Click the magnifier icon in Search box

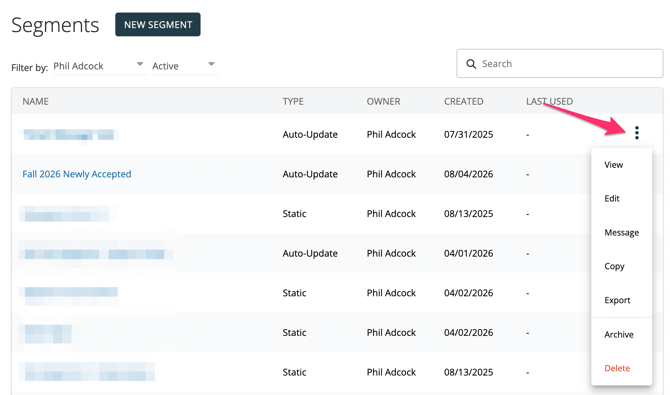[471, 64]
